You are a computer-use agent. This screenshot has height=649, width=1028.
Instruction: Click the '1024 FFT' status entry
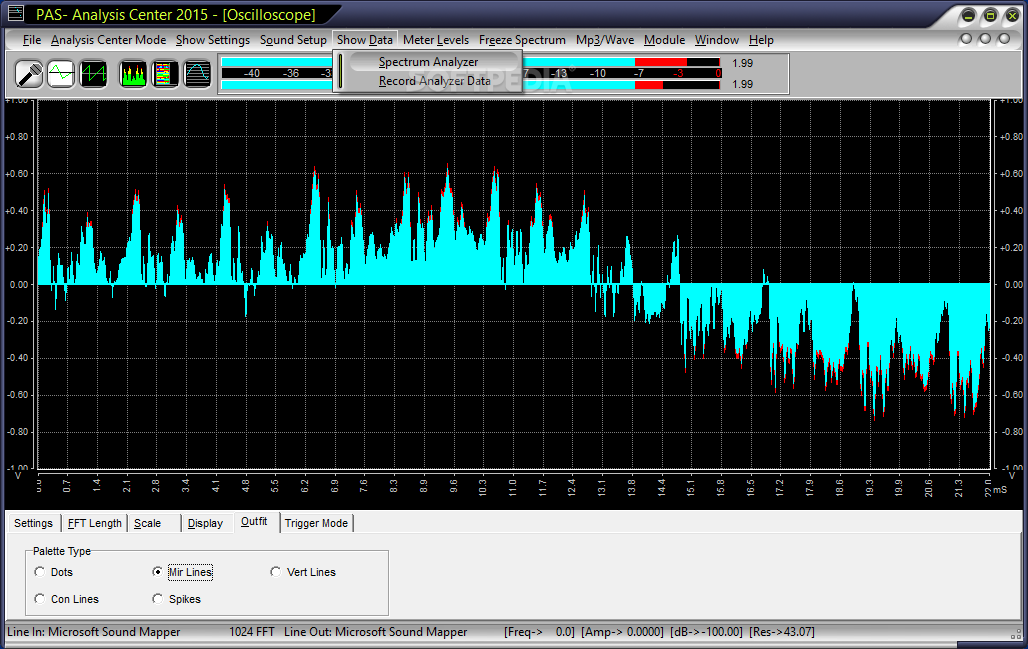coord(252,632)
